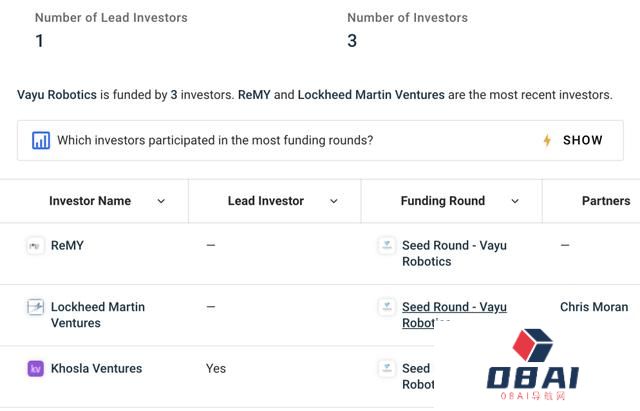Click funding round icon in Khosla Ventures row
Image resolution: width=640 pixels, height=411 pixels.
click(387, 369)
